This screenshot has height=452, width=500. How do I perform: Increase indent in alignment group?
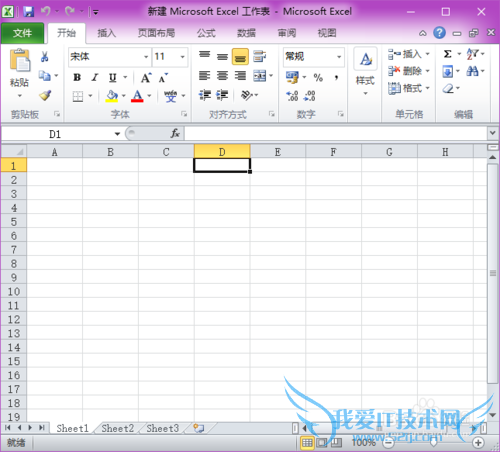click(222, 95)
